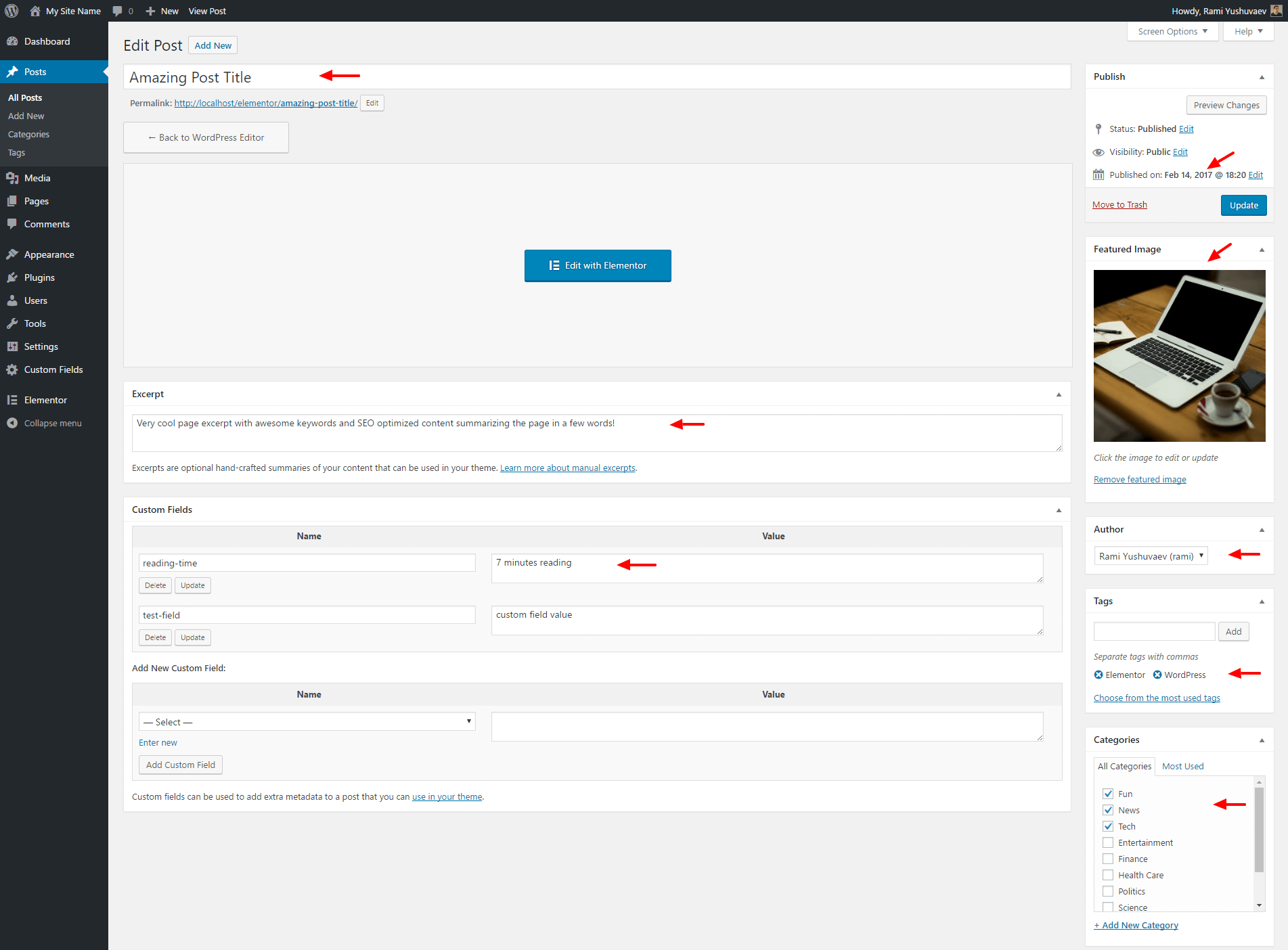Click the featured image laptop thumbnail
The image size is (1288, 950).
1179,356
